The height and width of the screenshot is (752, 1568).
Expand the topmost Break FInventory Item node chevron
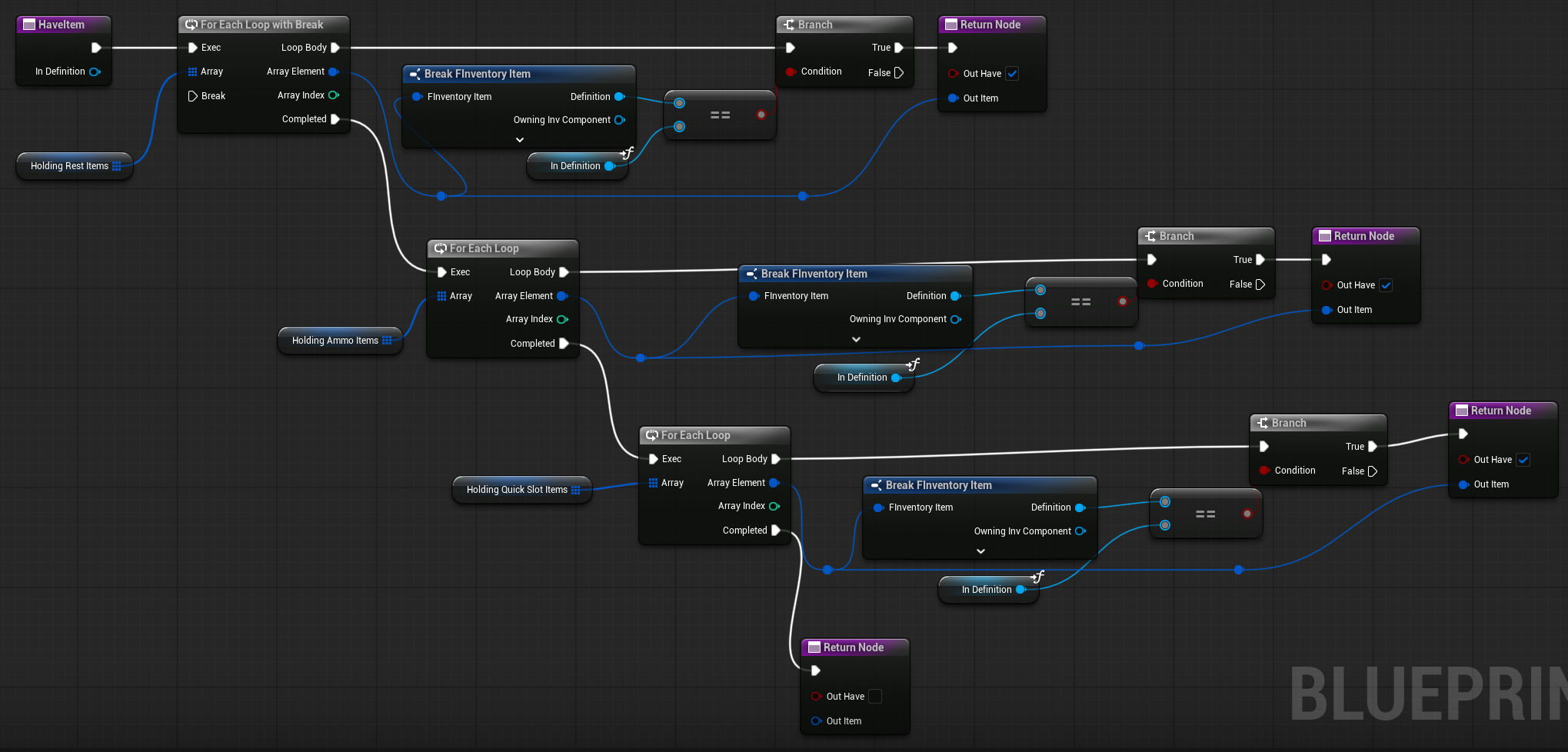[520, 140]
